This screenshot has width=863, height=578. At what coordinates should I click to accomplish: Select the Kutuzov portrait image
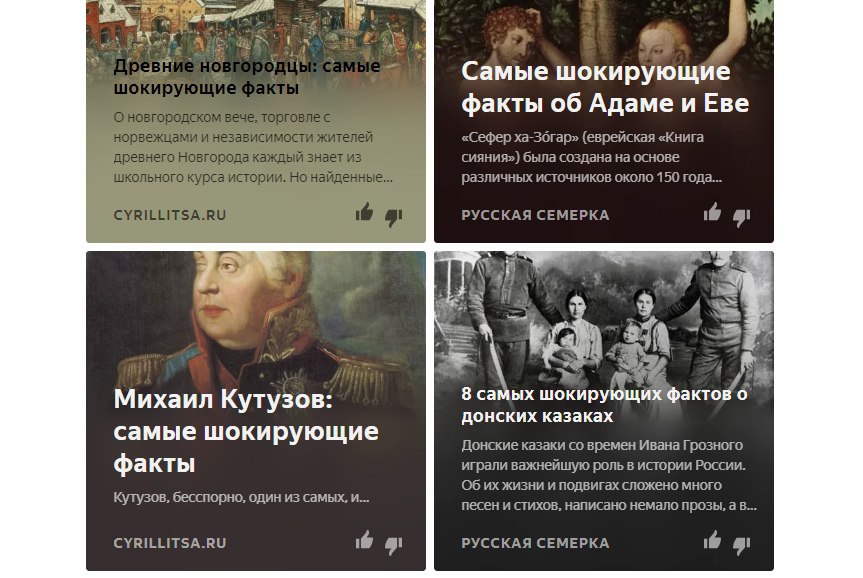coord(256,317)
